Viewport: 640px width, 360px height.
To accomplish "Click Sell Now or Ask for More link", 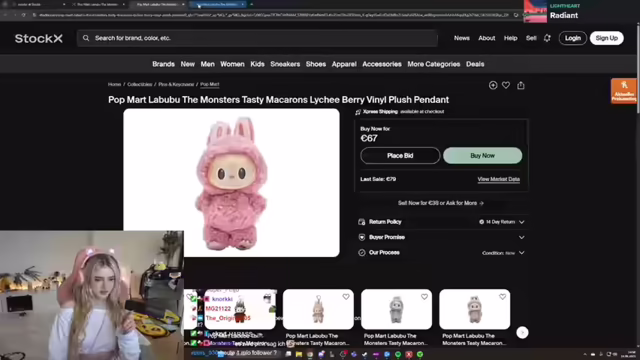I will [441, 203].
